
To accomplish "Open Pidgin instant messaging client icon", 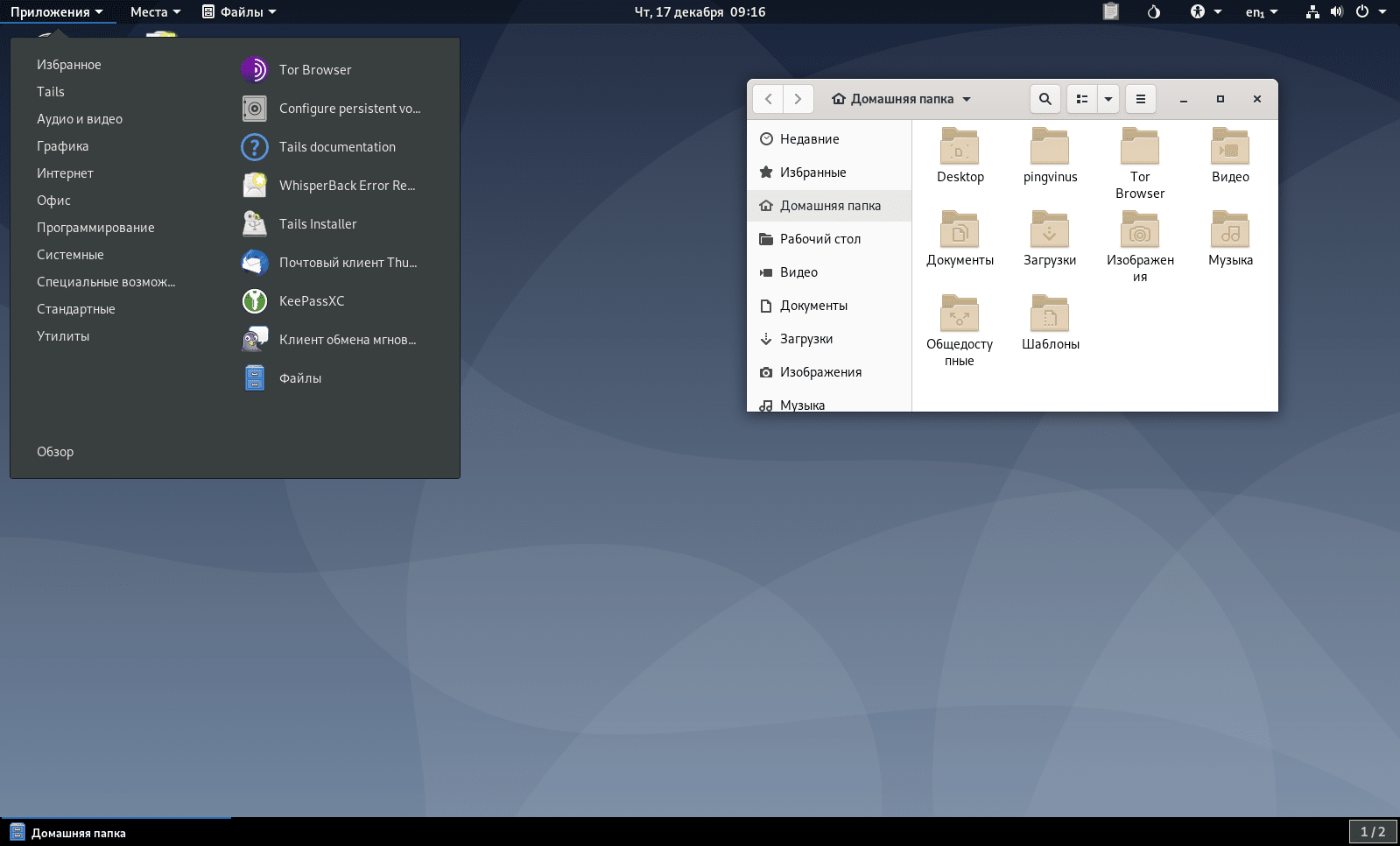I will 254,340.
